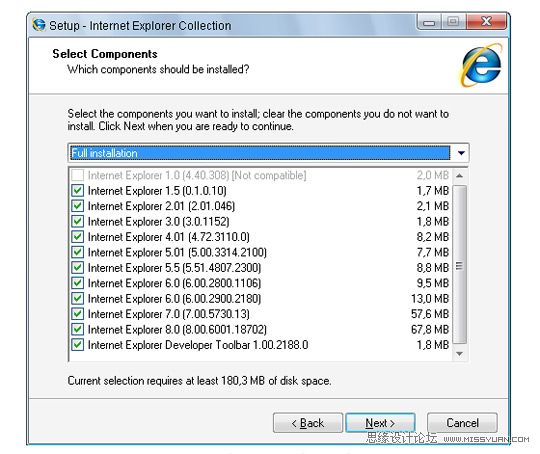Uncheck Internet Explorer 5.5 (5.51.4807.2300)
The width and height of the screenshot is (540, 454).
77,268
